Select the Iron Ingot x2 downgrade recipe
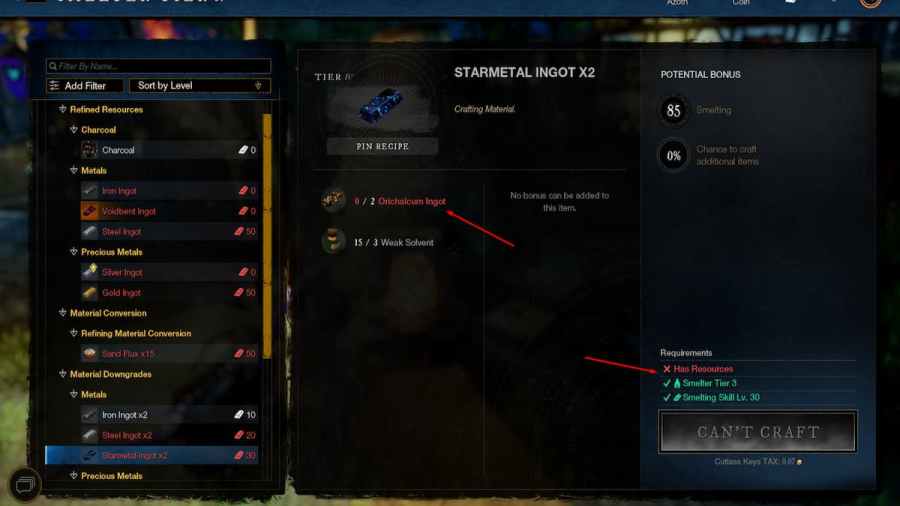 169,415
